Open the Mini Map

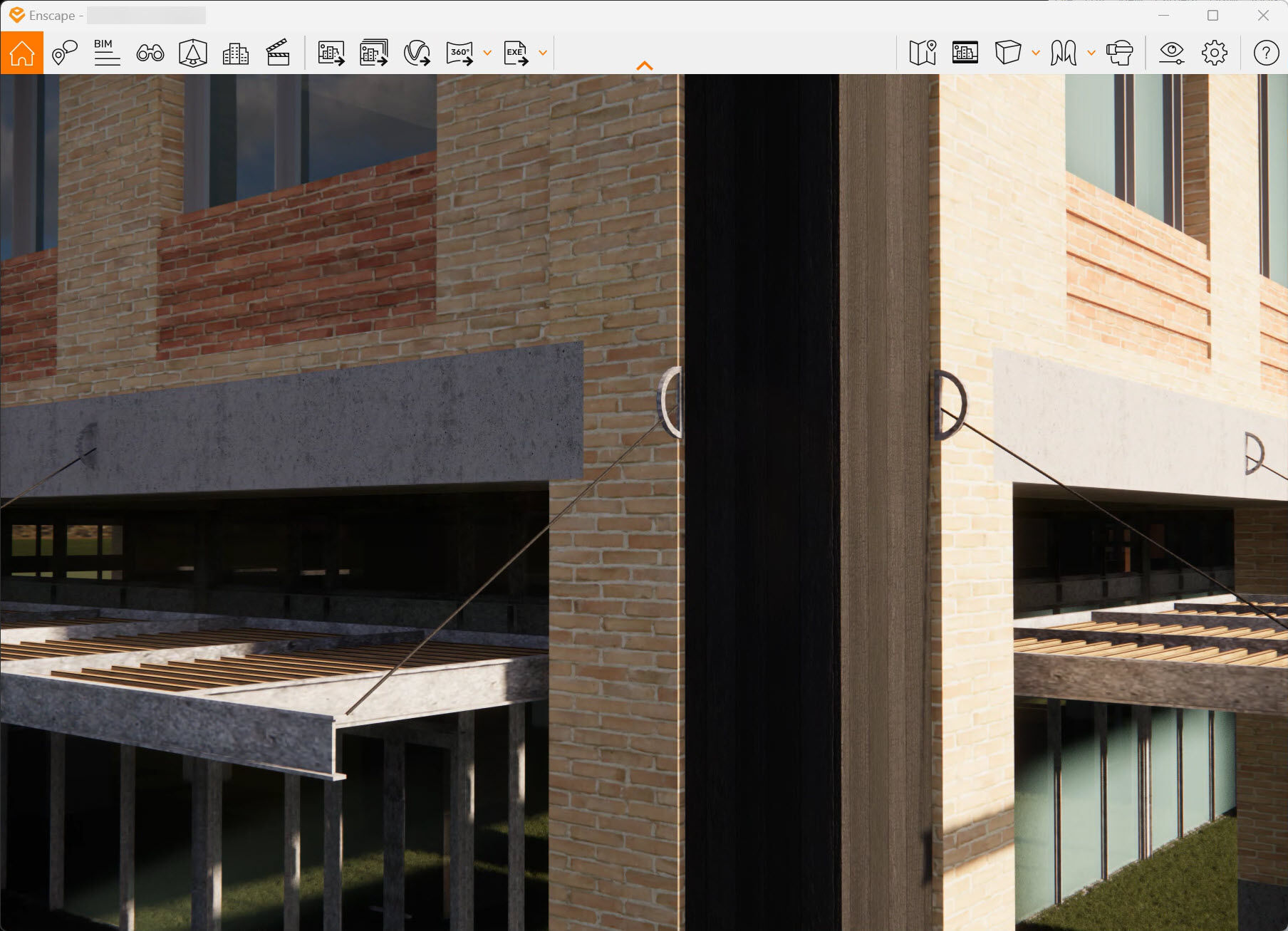coord(923,52)
